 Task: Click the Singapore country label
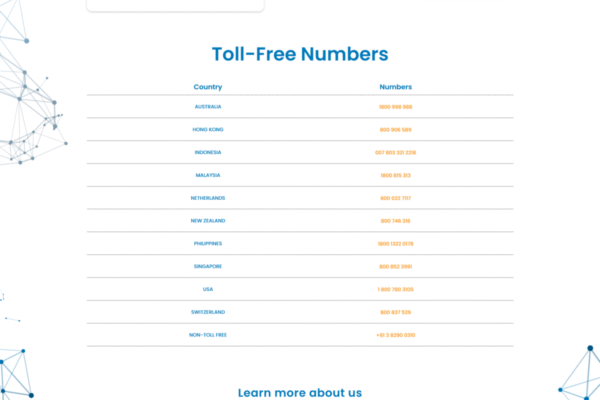click(208, 267)
